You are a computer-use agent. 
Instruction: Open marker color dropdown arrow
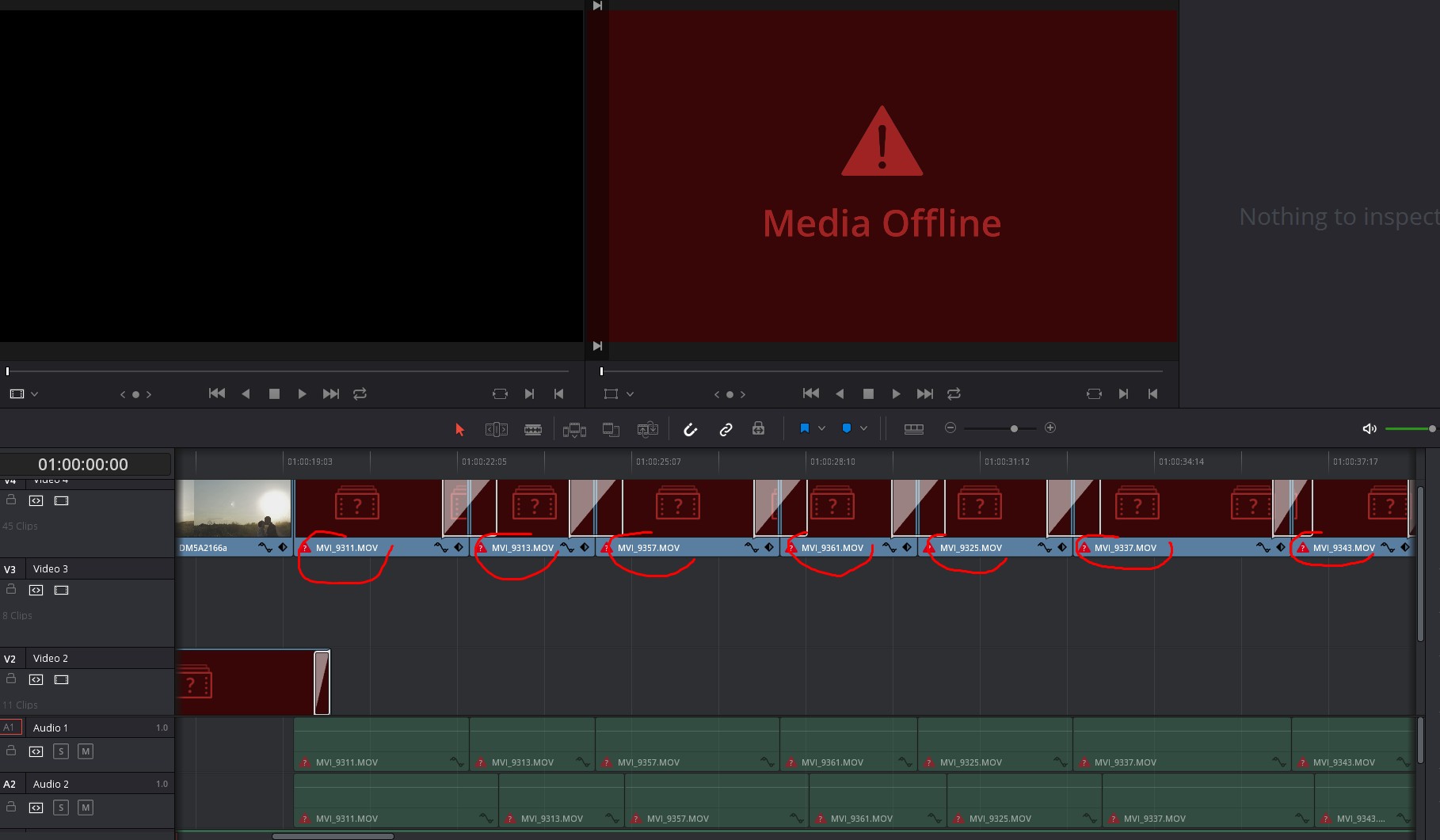click(863, 428)
